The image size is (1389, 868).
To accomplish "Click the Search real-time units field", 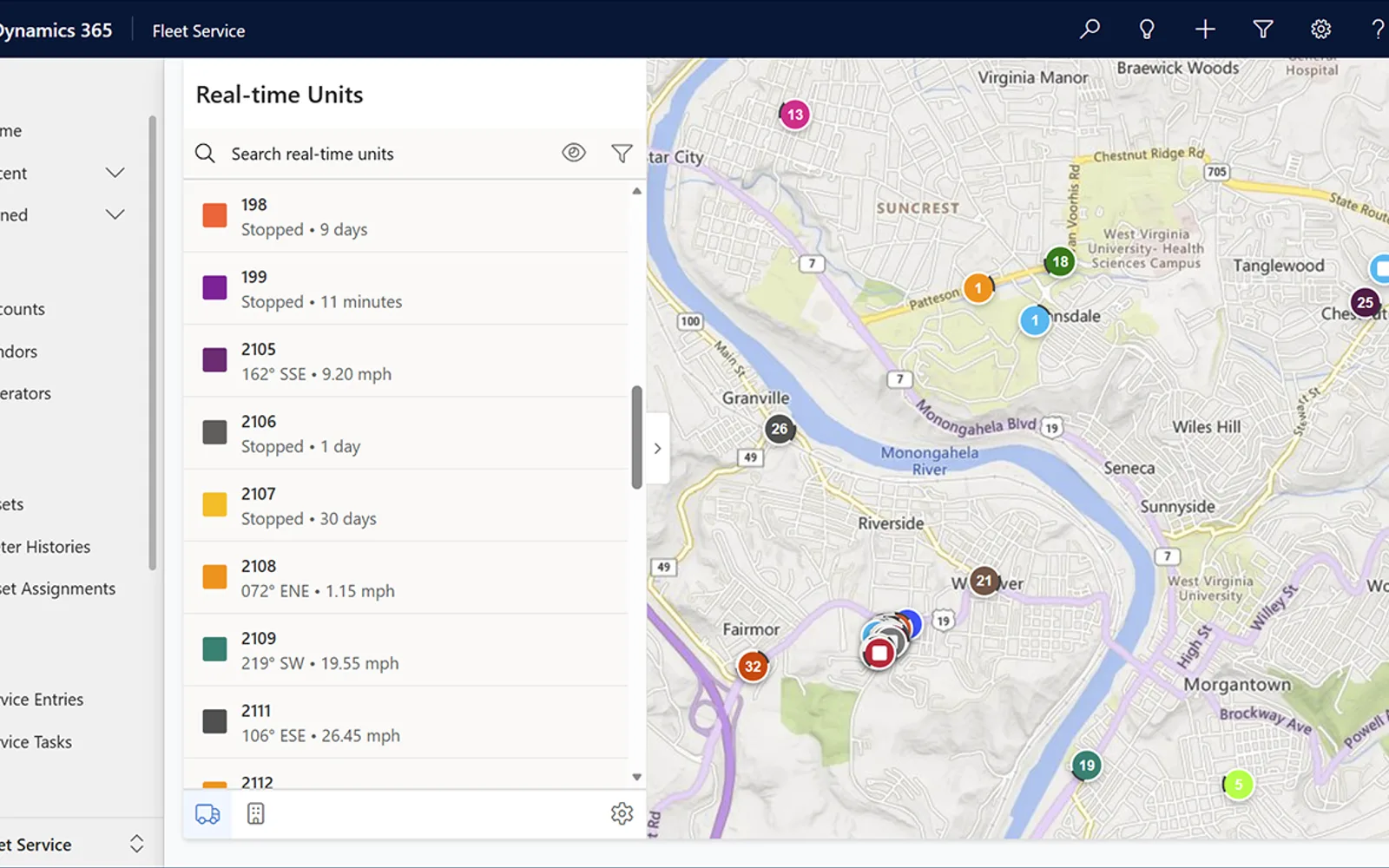I will [x=382, y=154].
